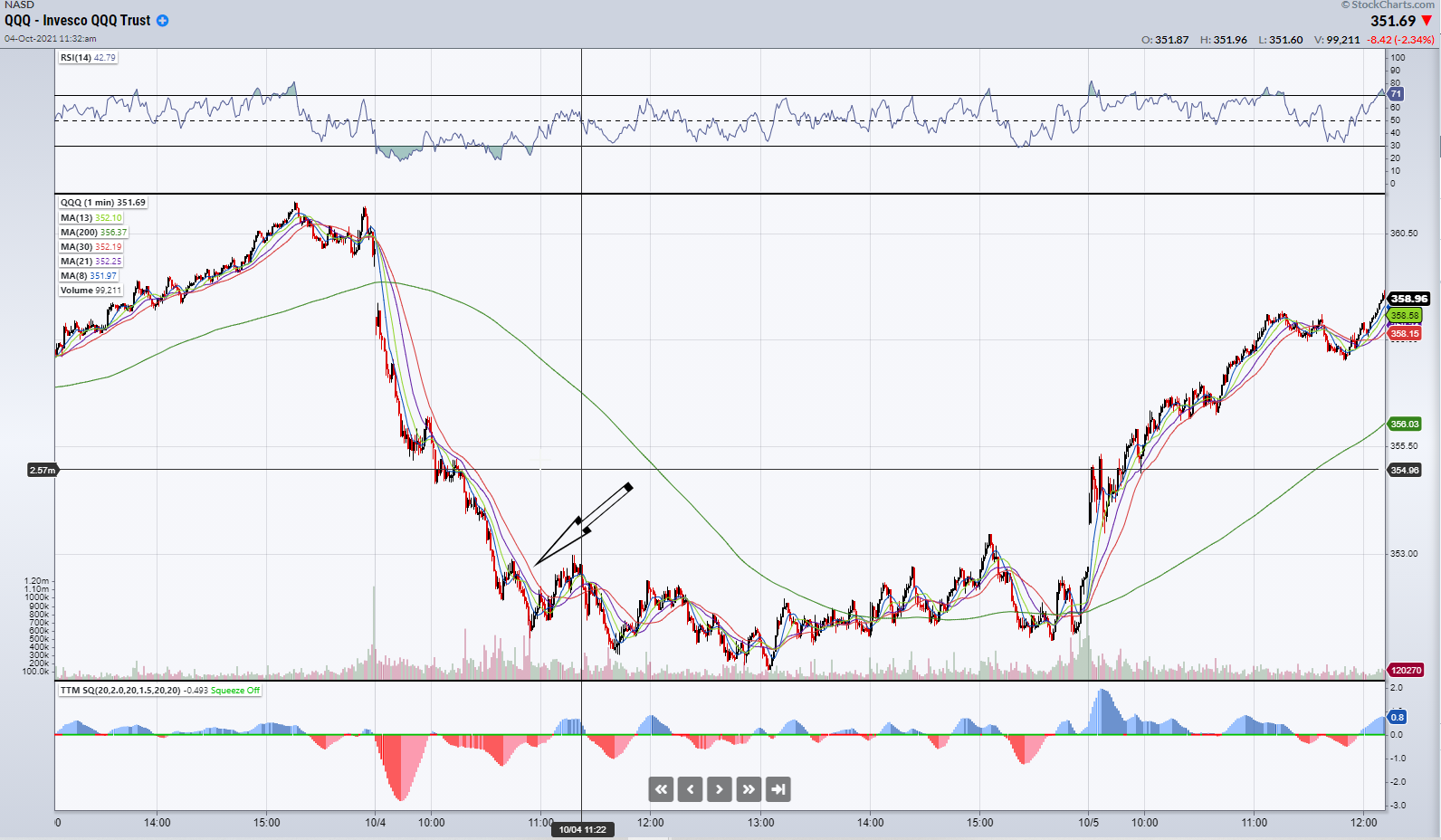Click the red 358.15 price tag

[x=1405, y=333]
